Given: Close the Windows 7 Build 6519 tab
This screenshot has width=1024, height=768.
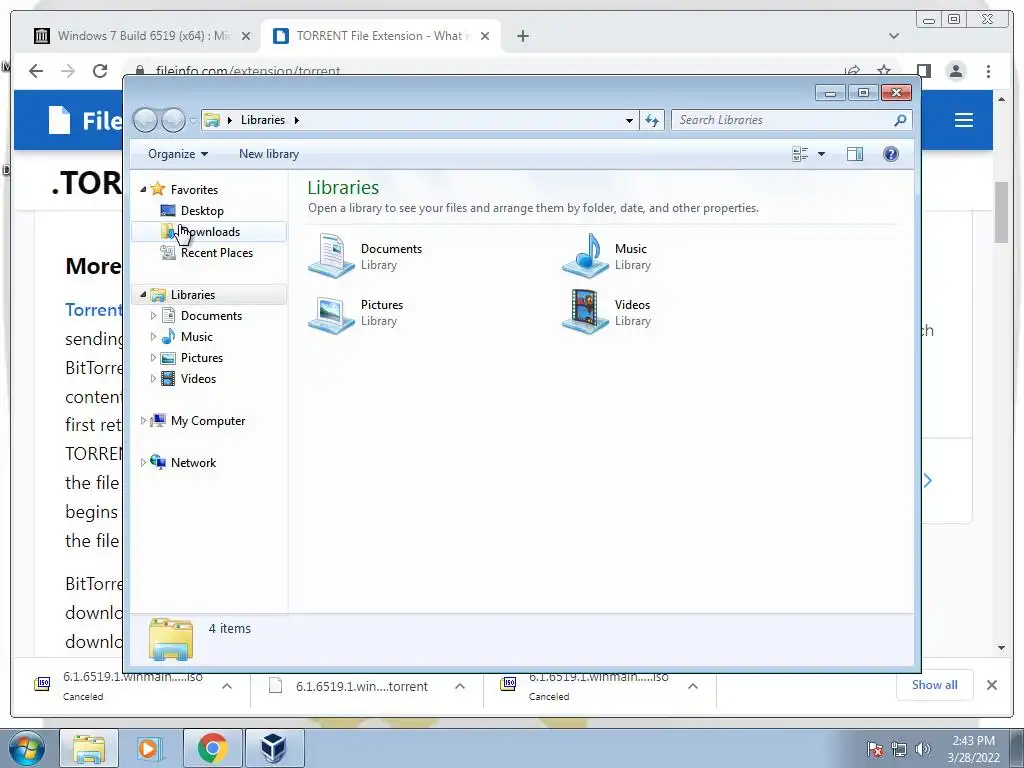Looking at the screenshot, I should [x=246, y=36].
